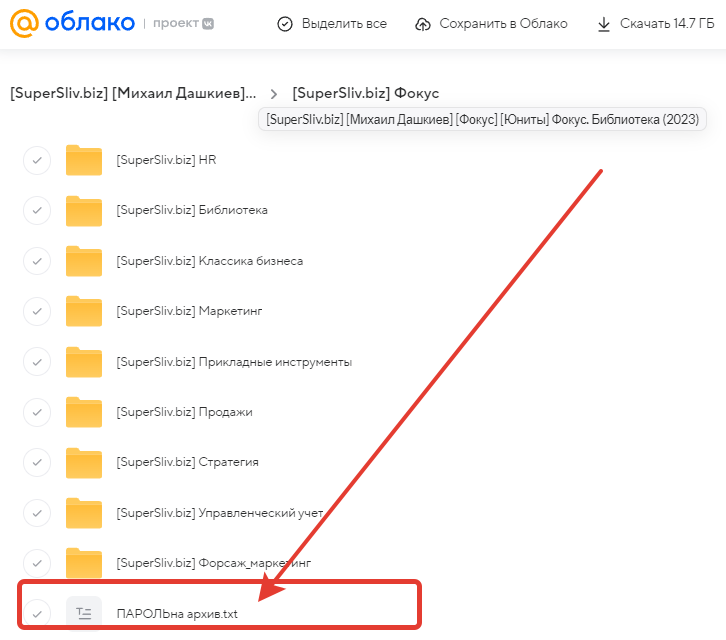The width and height of the screenshot is (726, 640).
Task: Open file name ПАРОЛЬна архив.txt
Action: tap(177, 614)
